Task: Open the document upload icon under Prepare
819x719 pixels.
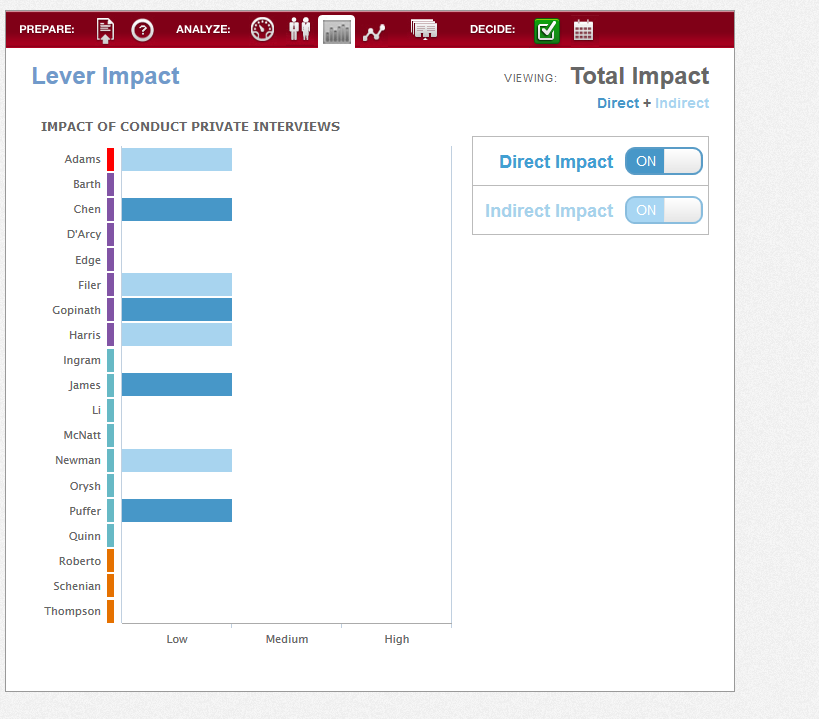Action: pyautogui.click(x=105, y=30)
